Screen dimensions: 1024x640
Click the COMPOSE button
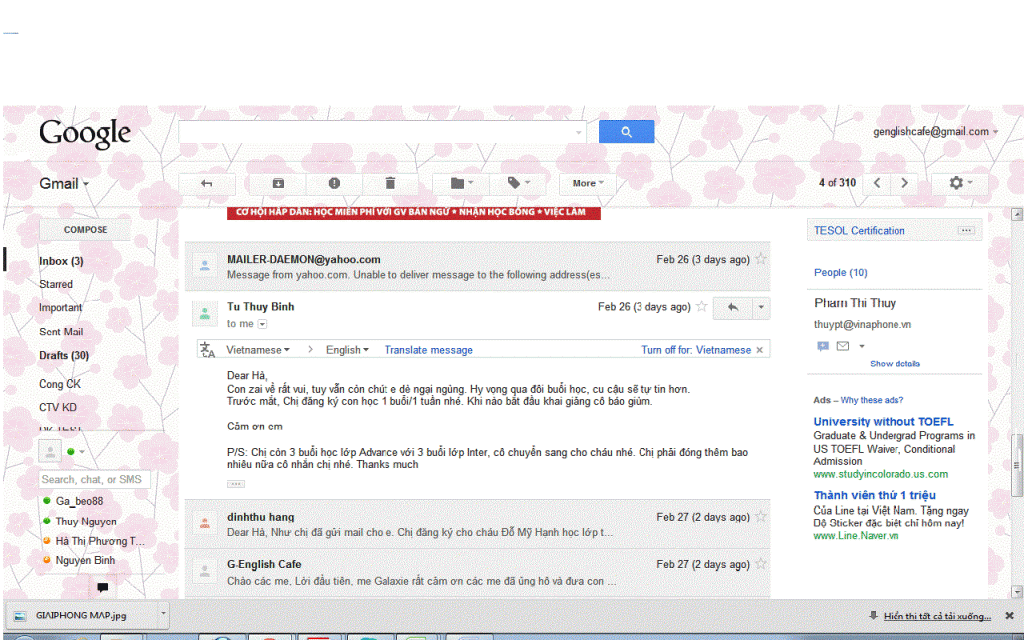pyautogui.click(x=85, y=229)
